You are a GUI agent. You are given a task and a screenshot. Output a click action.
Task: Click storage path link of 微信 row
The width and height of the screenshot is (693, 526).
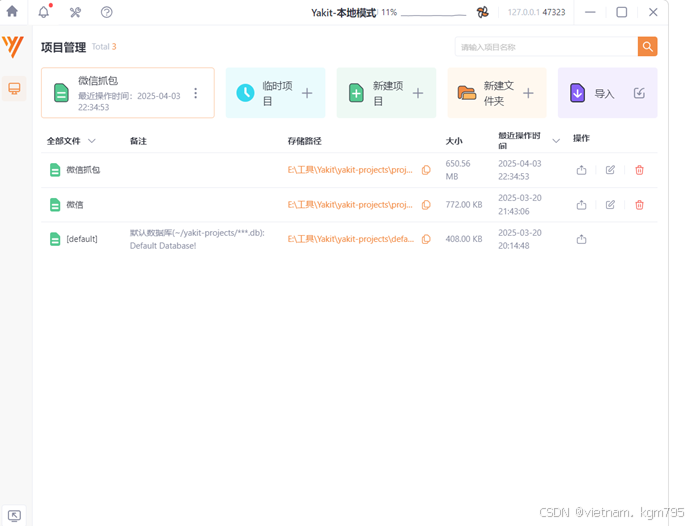click(350, 205)
